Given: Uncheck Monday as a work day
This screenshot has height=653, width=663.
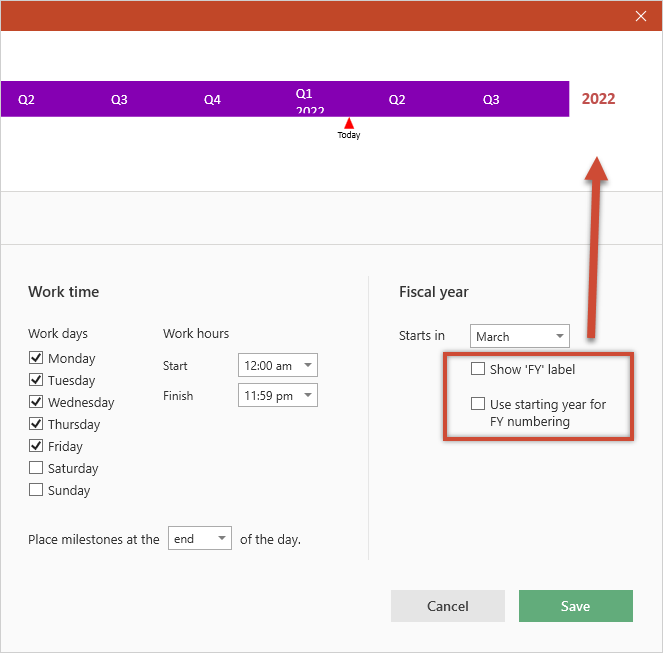Looking at the screenshot, I should point(36,358).
